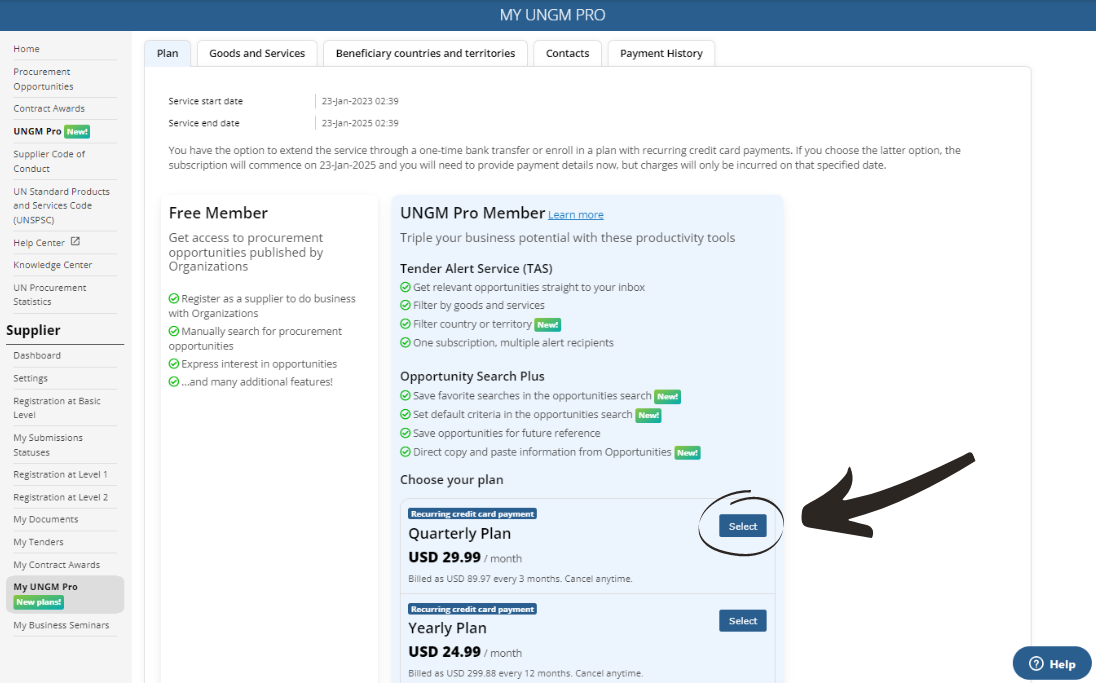
Task: Switch to the Goods and Services tab
Action: 257,54
